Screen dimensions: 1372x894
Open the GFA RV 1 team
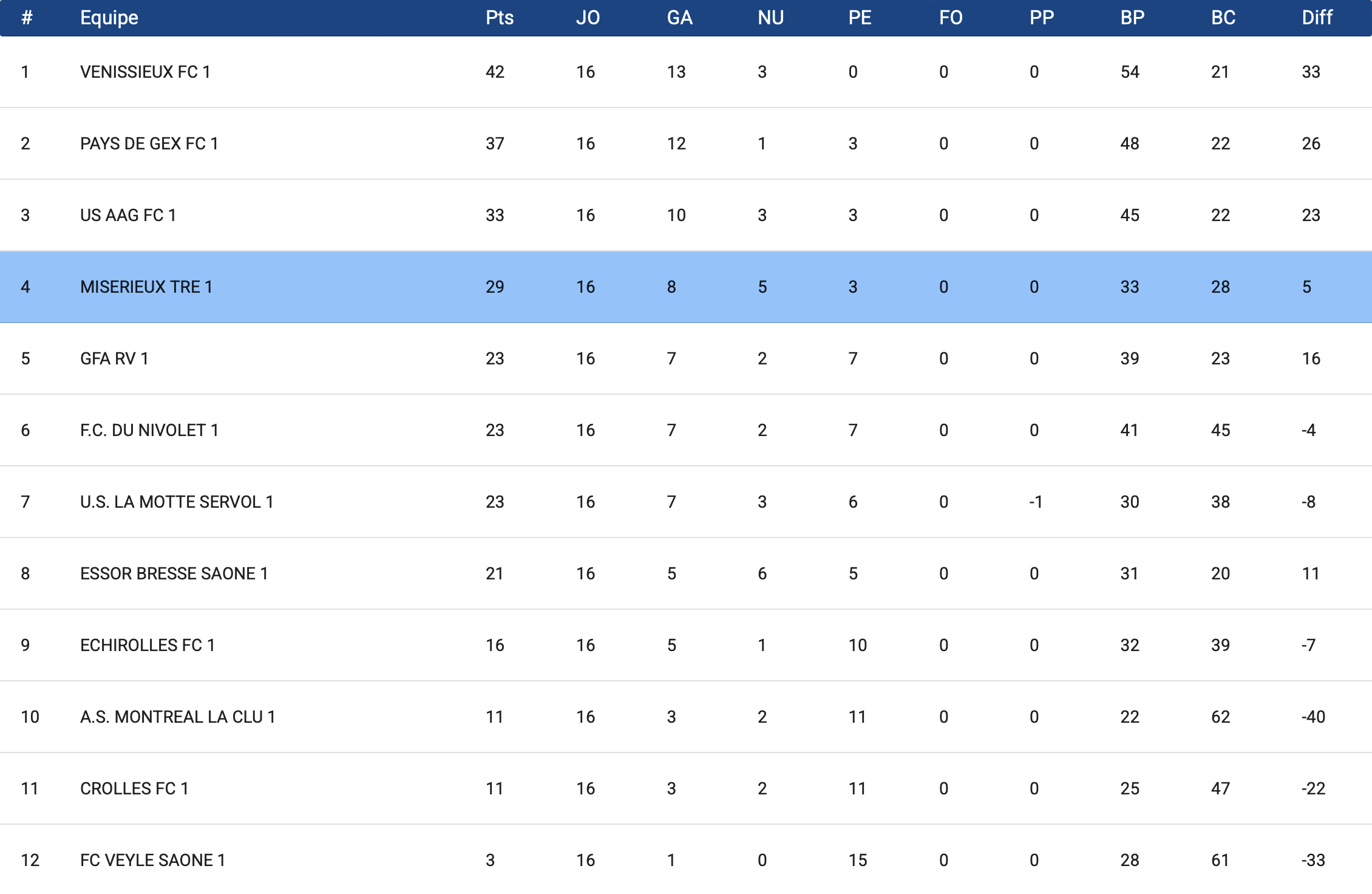coord(114,359)
